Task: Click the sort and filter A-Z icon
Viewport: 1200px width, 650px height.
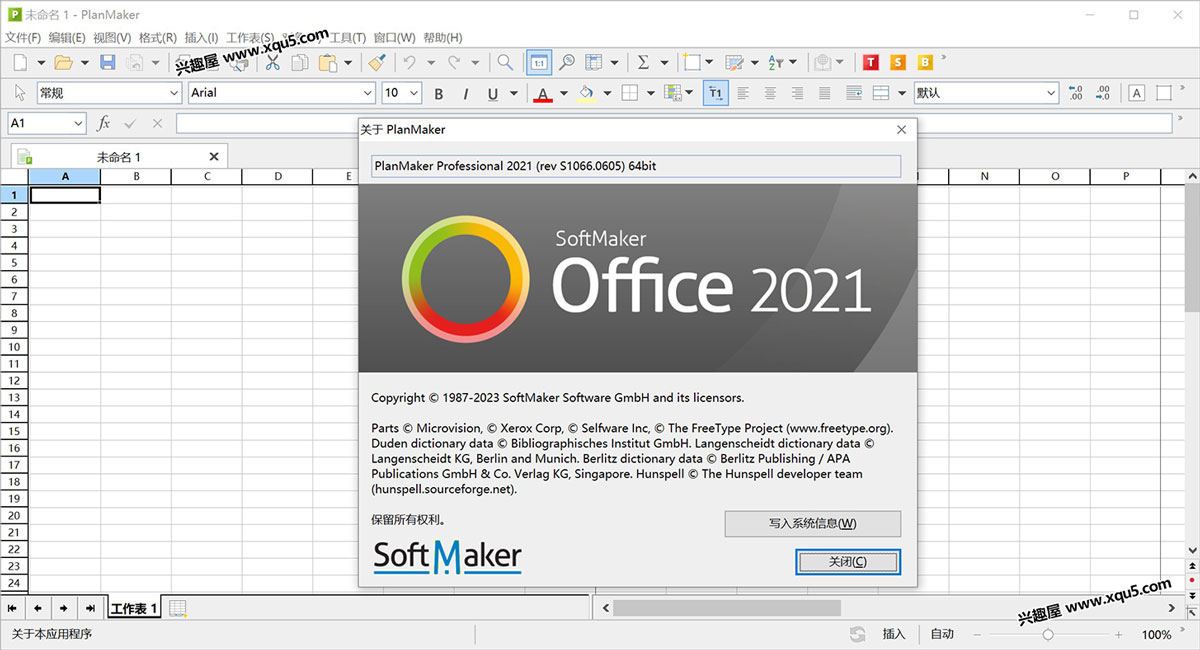Action: coord(776,62)
